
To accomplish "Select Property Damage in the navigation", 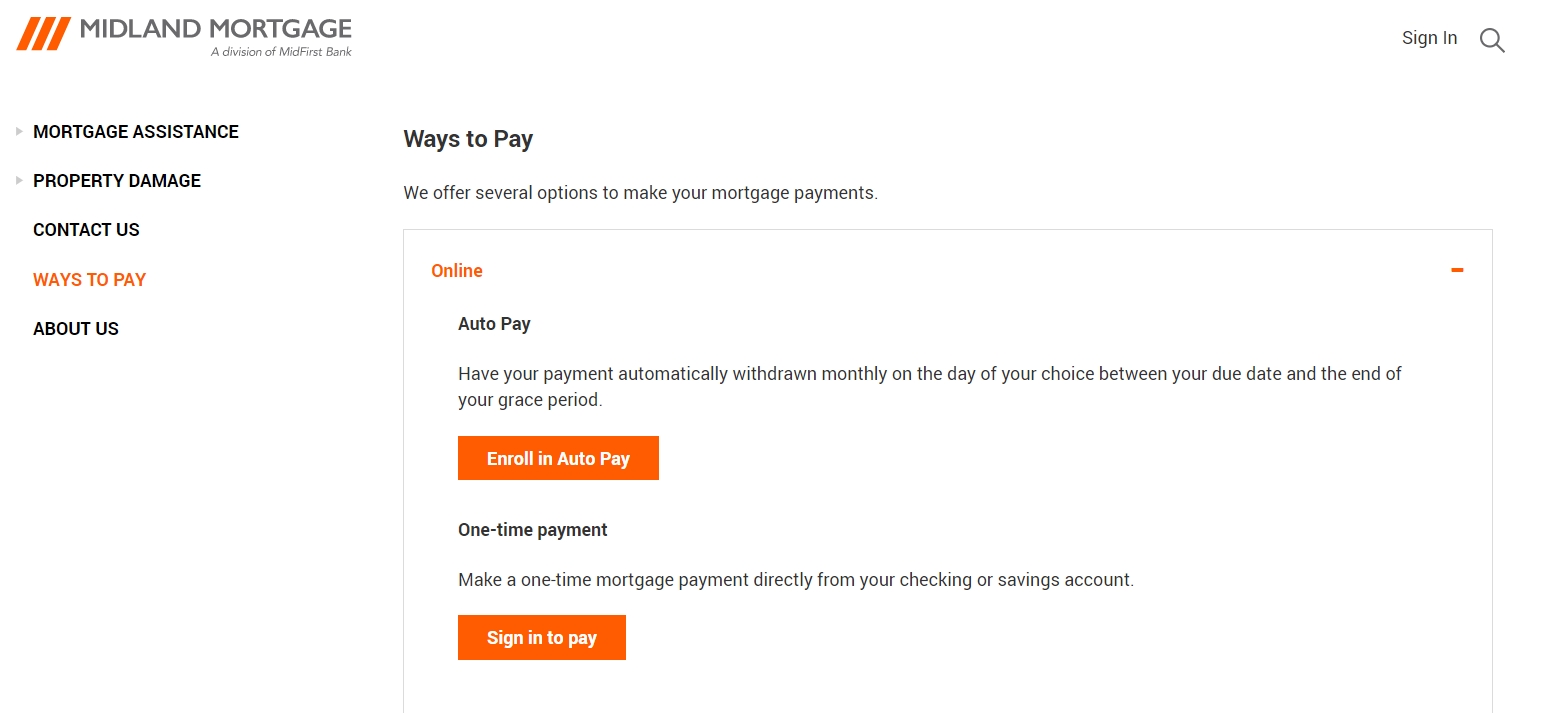I will 117,180.
